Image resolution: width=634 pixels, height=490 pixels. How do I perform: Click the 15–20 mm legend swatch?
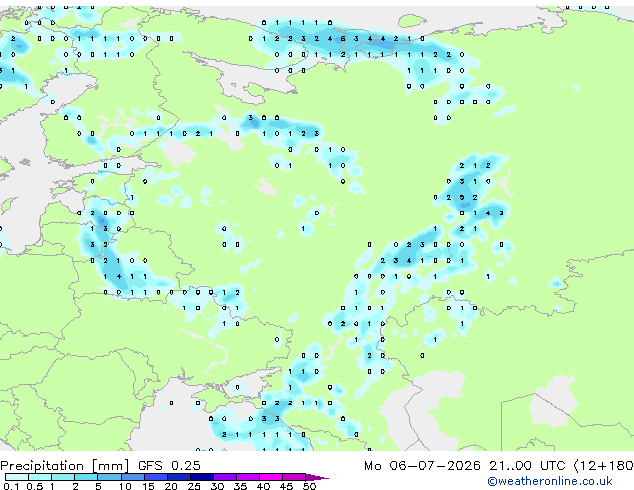coord(156,477)
